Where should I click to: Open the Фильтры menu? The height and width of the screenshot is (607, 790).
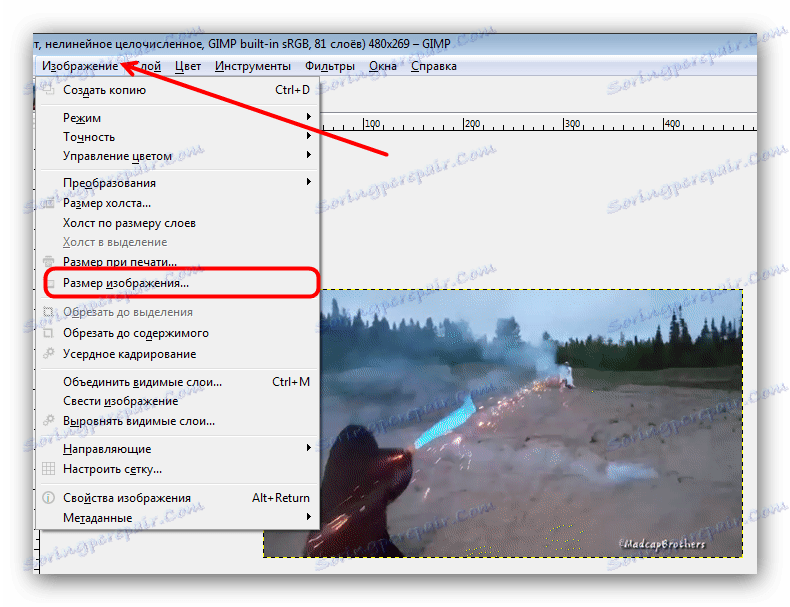[330, 66]
